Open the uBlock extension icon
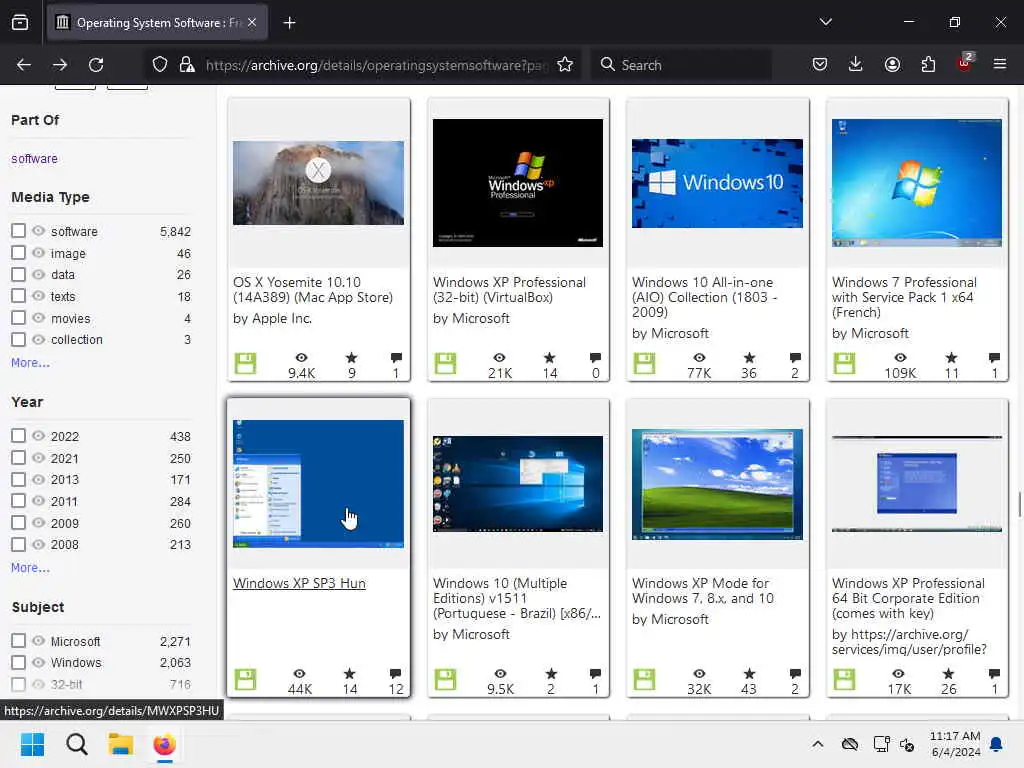This screenshot has height=768, width=1024. 965,63
